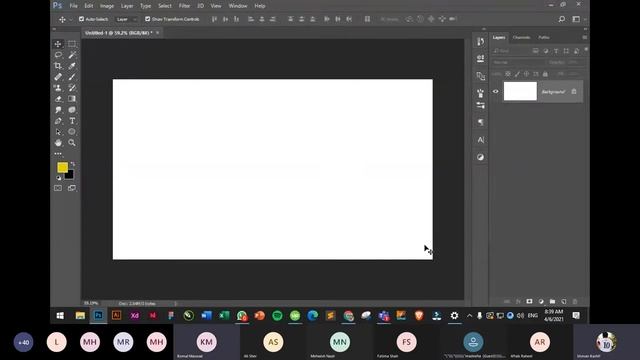Open the History panel icon
This screenshot has width=640, height=360.
[480, 41]
